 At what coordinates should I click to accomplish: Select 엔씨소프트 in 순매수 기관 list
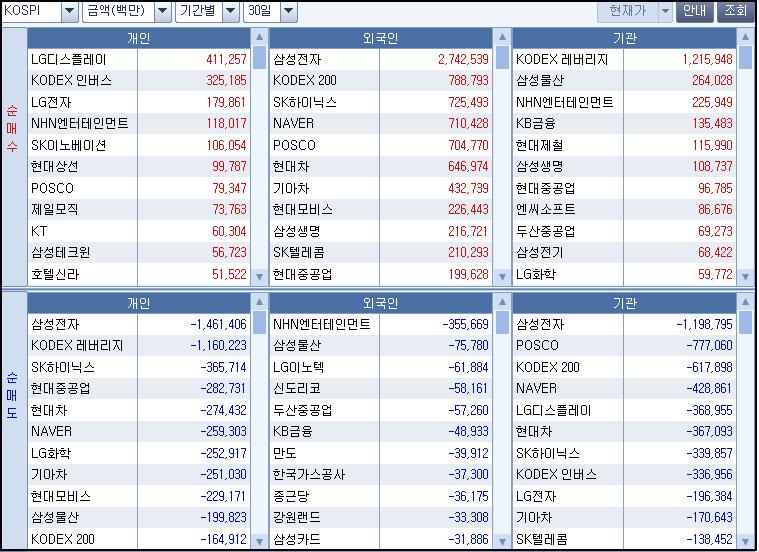point(546,209)
